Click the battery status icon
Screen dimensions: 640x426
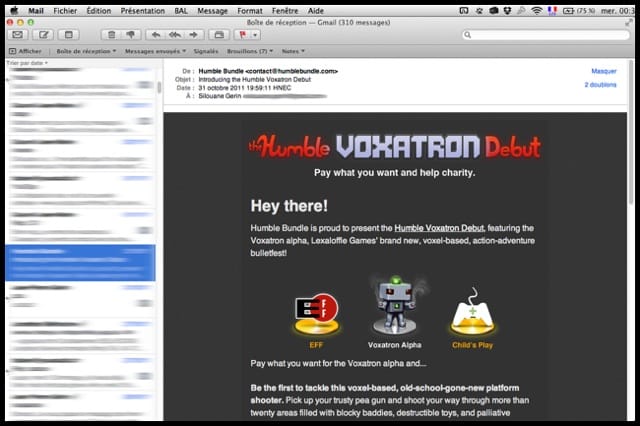[x=568, y=11]
